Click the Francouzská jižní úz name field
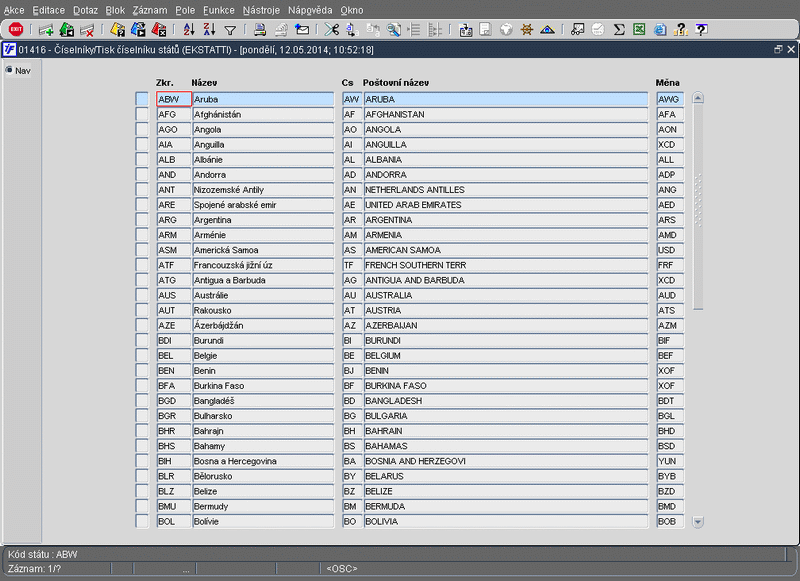Screen dimensions: 800x581 point(263,265)
